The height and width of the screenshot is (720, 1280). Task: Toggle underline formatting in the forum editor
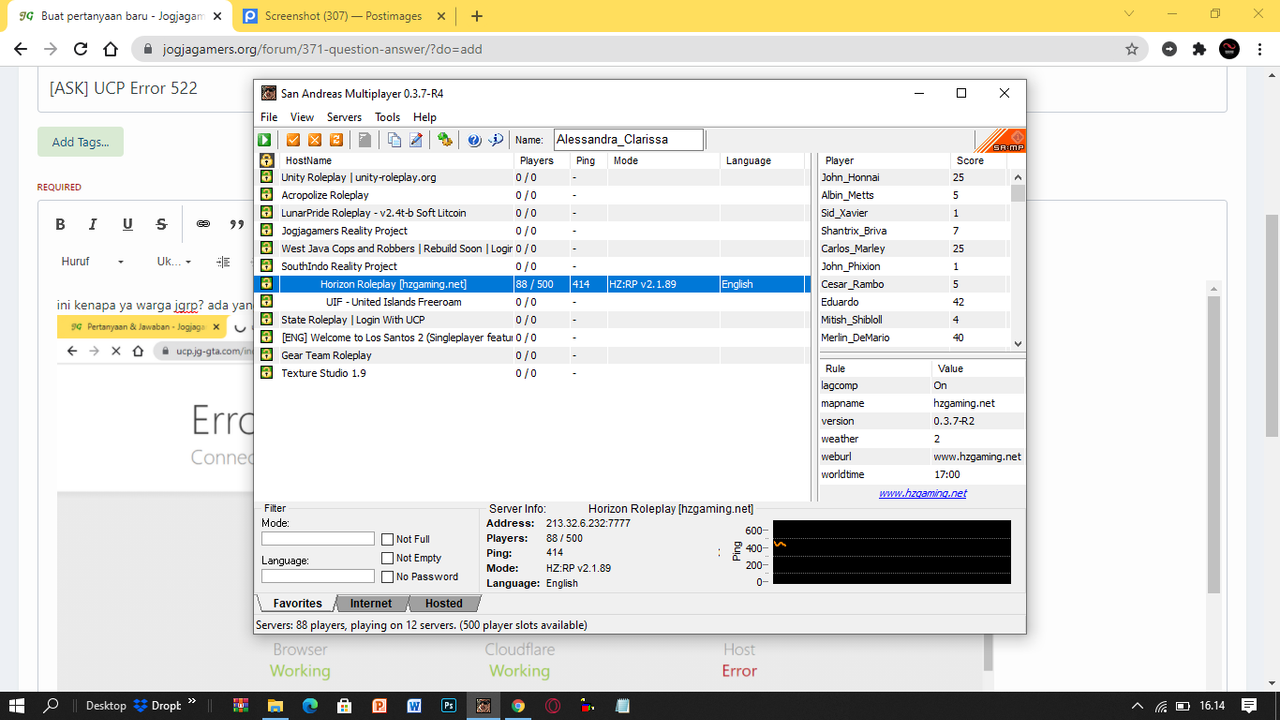coord(127,224)
